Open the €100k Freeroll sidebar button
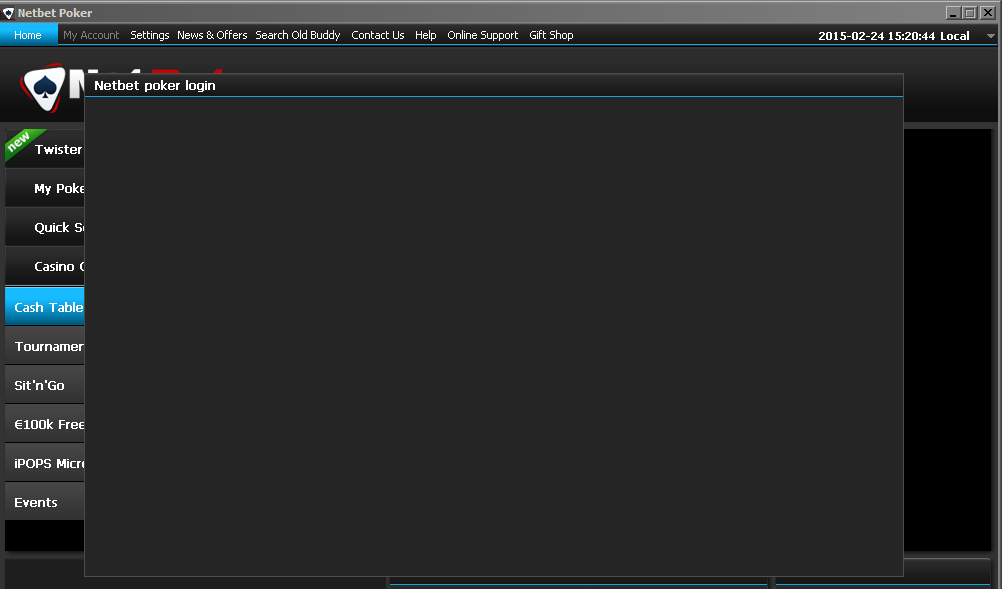Viewport: 1002px width, 589px height. (45, 424)
